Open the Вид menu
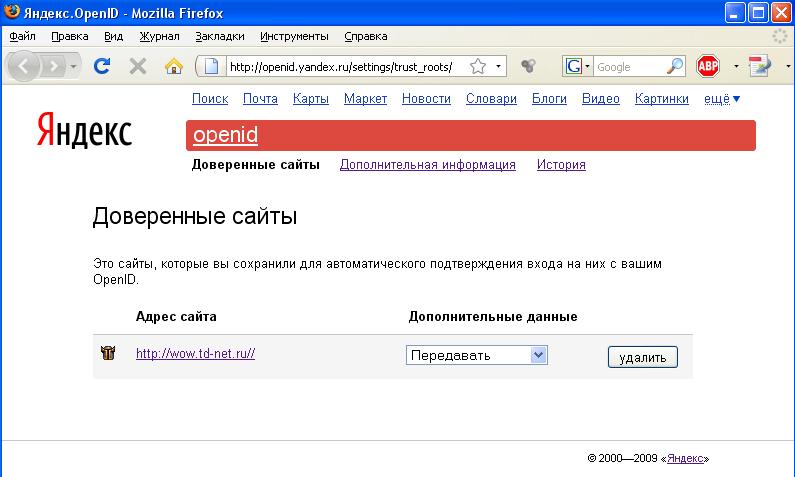This screenshot has height=477, width=795. coord(114,36)
